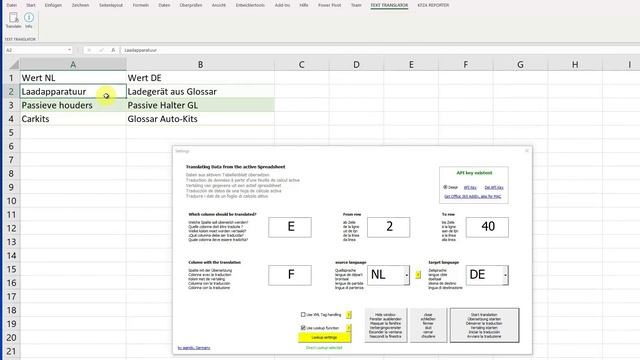Open the Add-Ins ribbon tab
Image resolution: width=640 pixels, height=360 pixels.
pyautogui.click(x=282, y=5)
